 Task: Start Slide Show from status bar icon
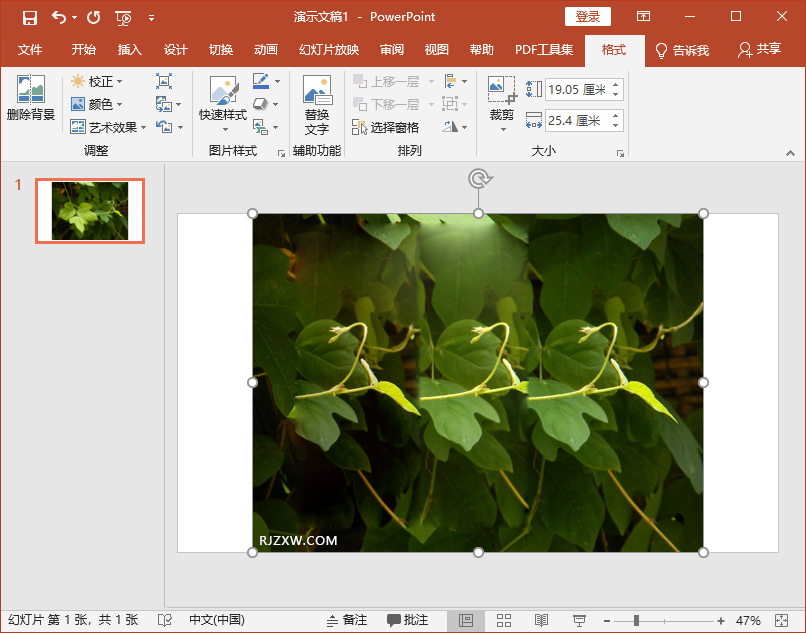coord(579,620)
